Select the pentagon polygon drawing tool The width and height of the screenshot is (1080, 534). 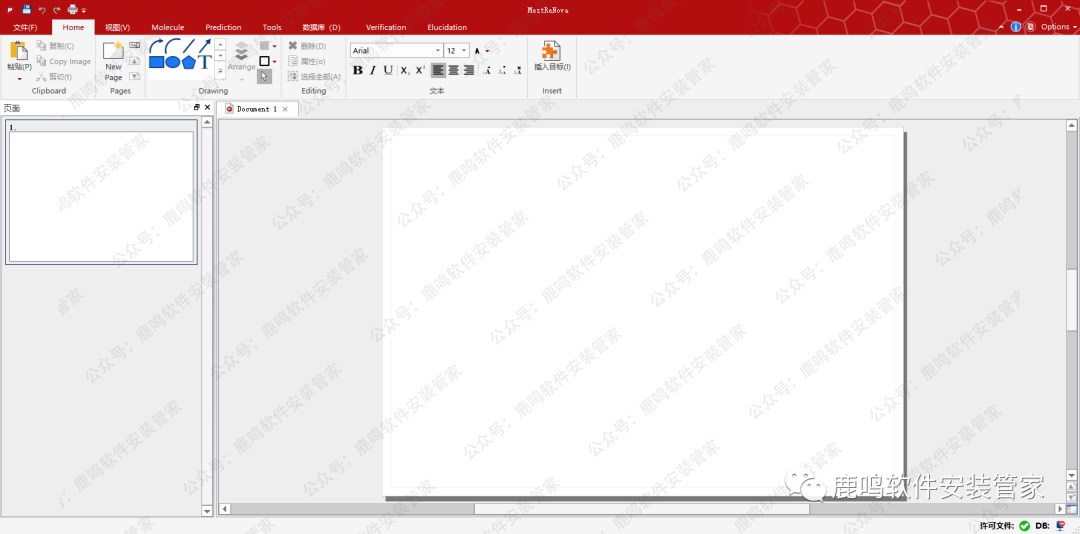pos(189,62)
